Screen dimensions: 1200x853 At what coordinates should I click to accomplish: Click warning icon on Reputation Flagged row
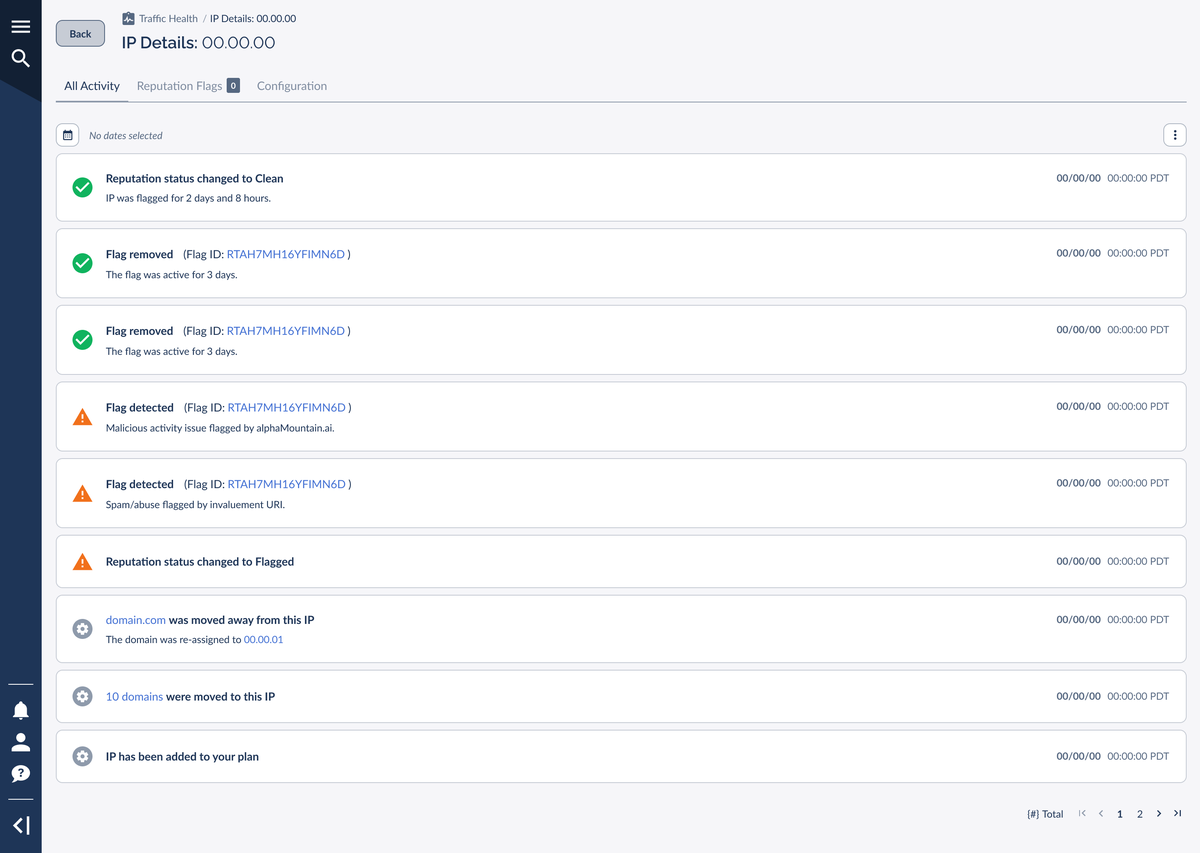tap(83, 562)
